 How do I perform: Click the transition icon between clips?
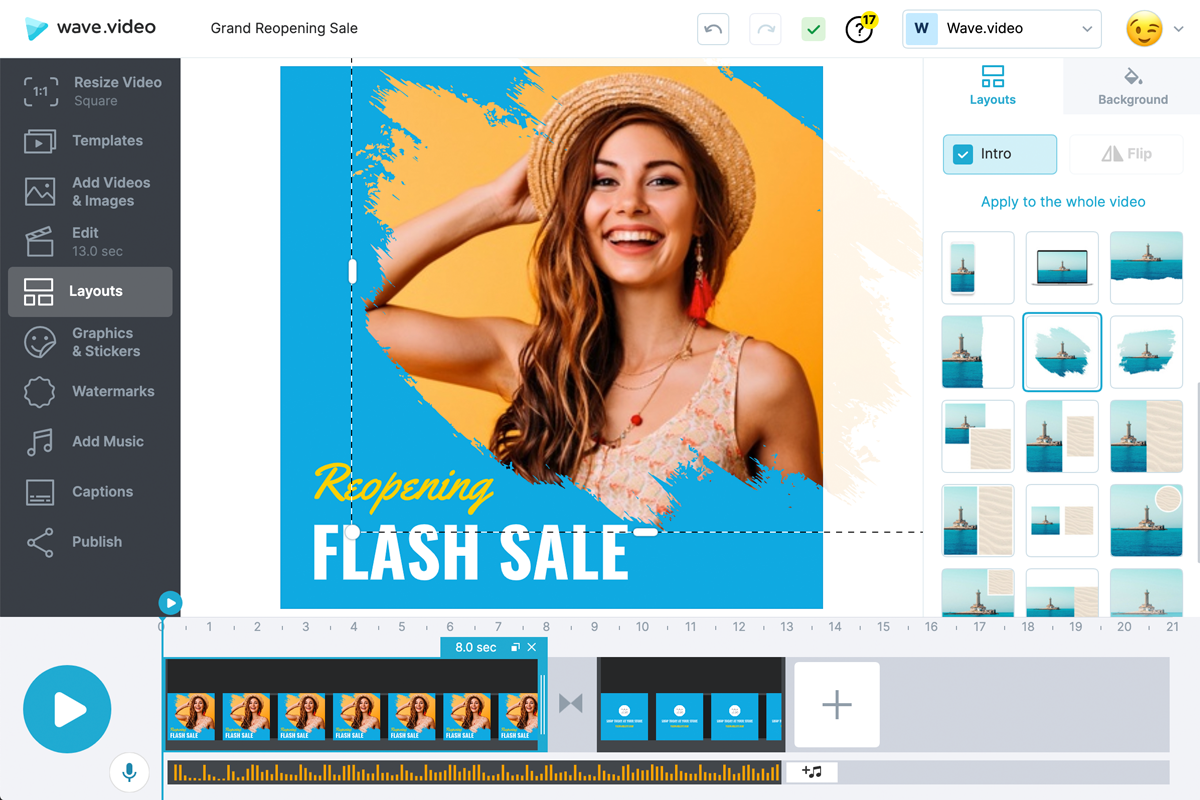[571, 704]
